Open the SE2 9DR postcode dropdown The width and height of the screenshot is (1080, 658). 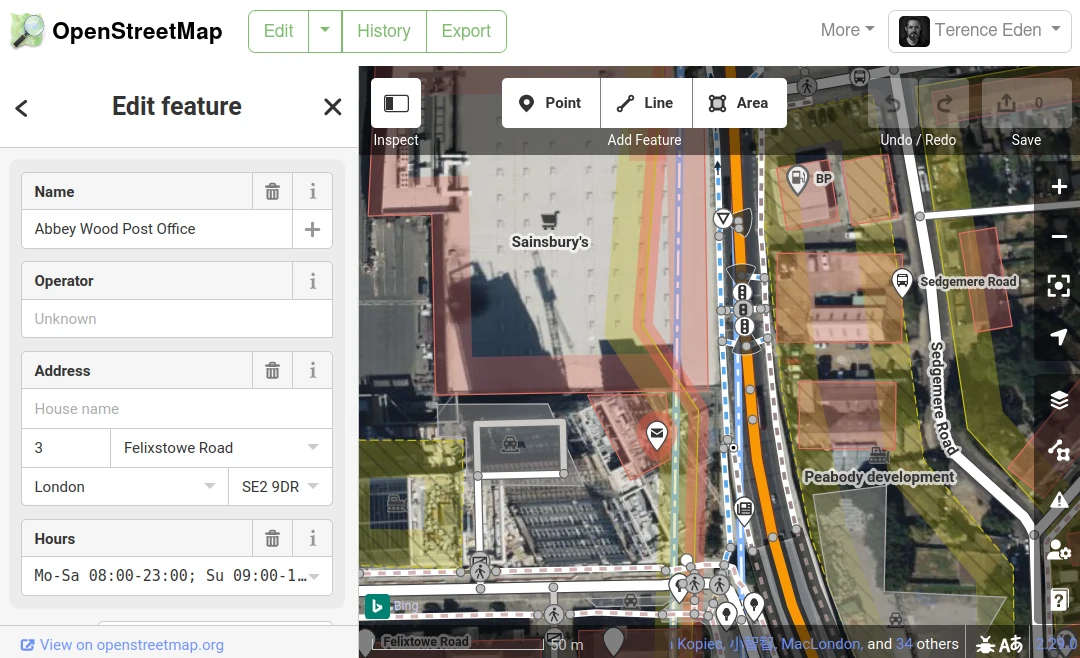tap(313, 486)
